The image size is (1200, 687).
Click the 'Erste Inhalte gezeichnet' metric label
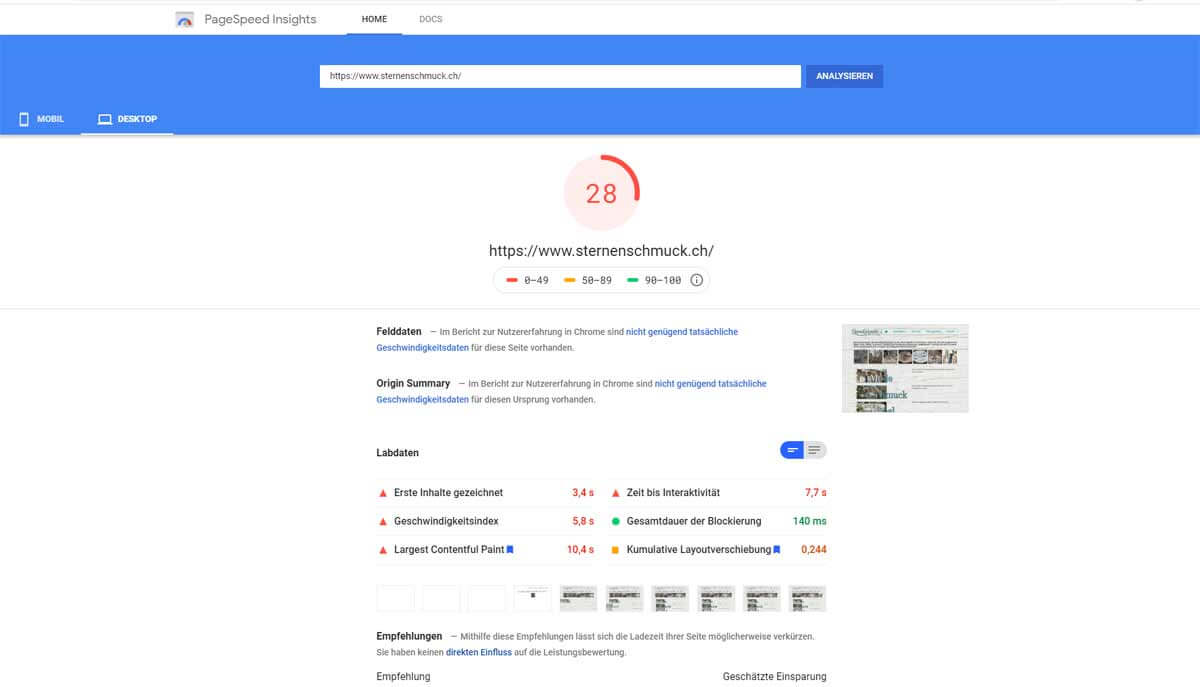[x=448, y=493]
